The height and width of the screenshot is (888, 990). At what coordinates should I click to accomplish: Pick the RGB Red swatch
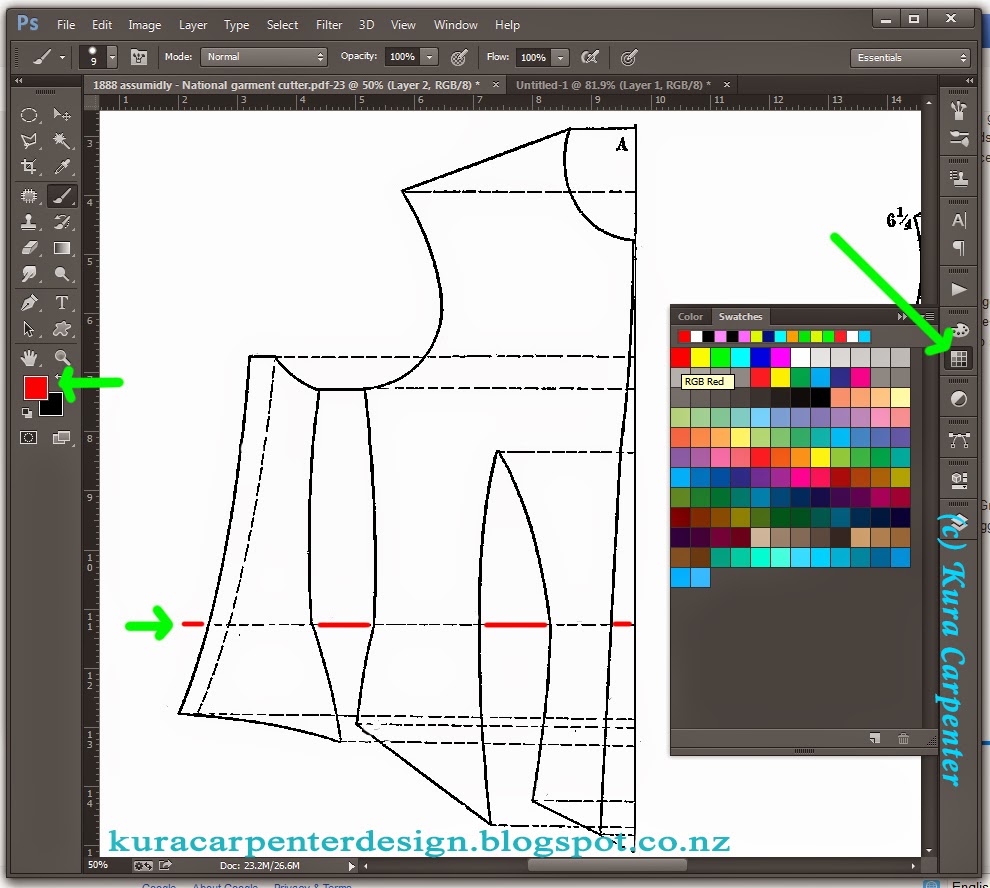682,356
